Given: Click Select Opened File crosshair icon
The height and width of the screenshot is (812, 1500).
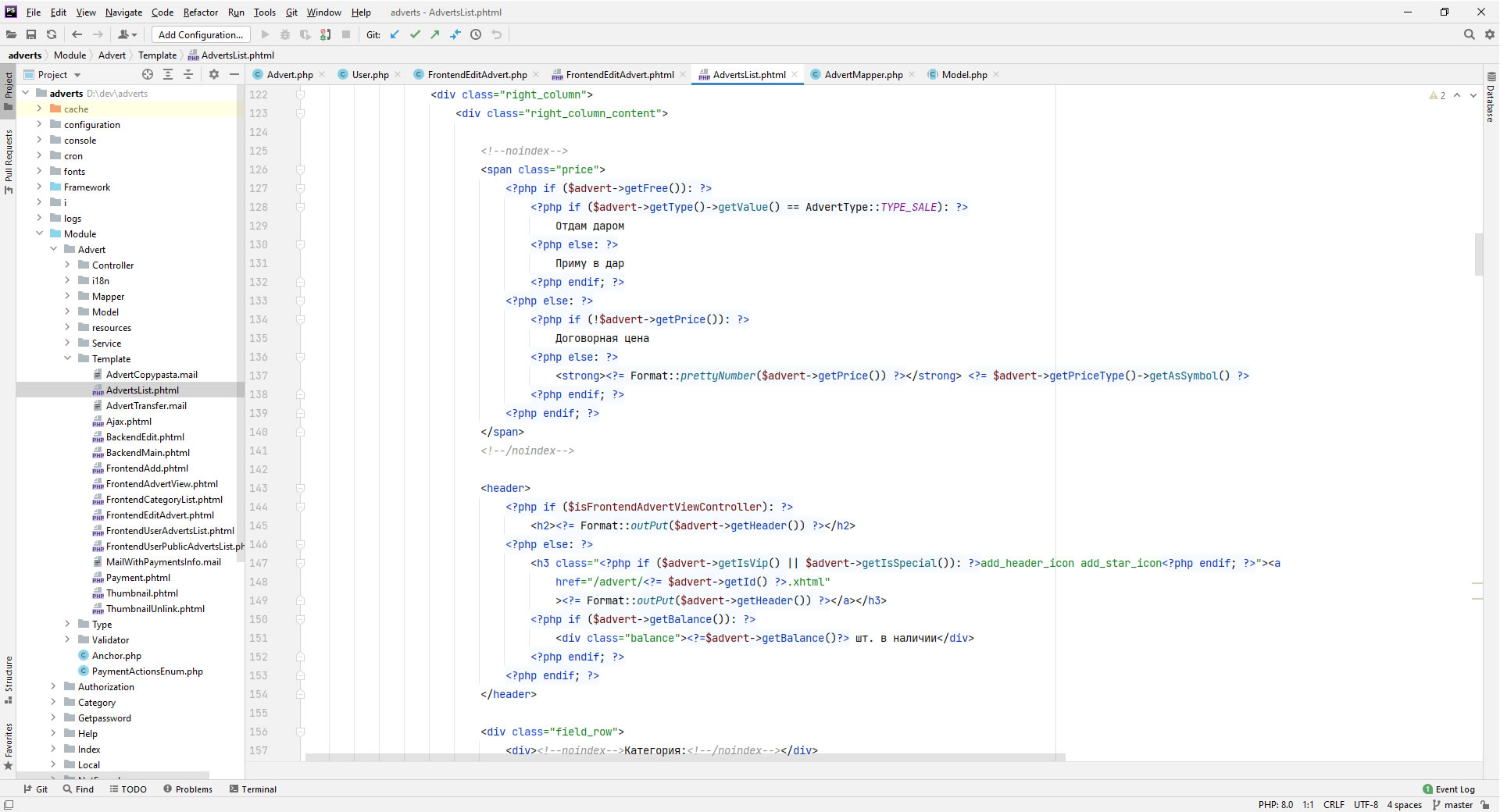Looking at the screenshot, I should pyautogui.click(x=148, y=74).
